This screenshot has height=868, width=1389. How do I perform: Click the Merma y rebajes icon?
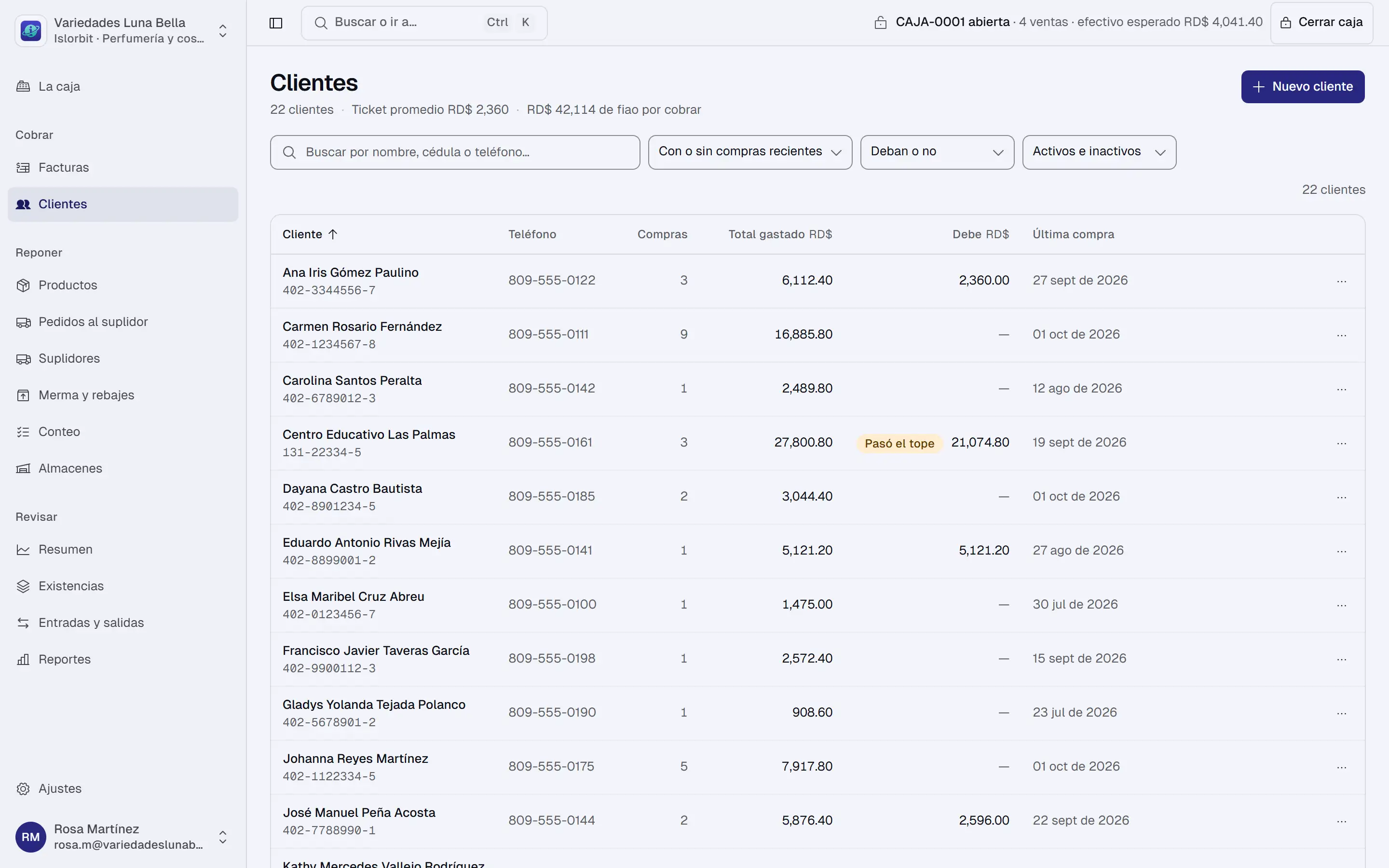(x=23, y=395)
